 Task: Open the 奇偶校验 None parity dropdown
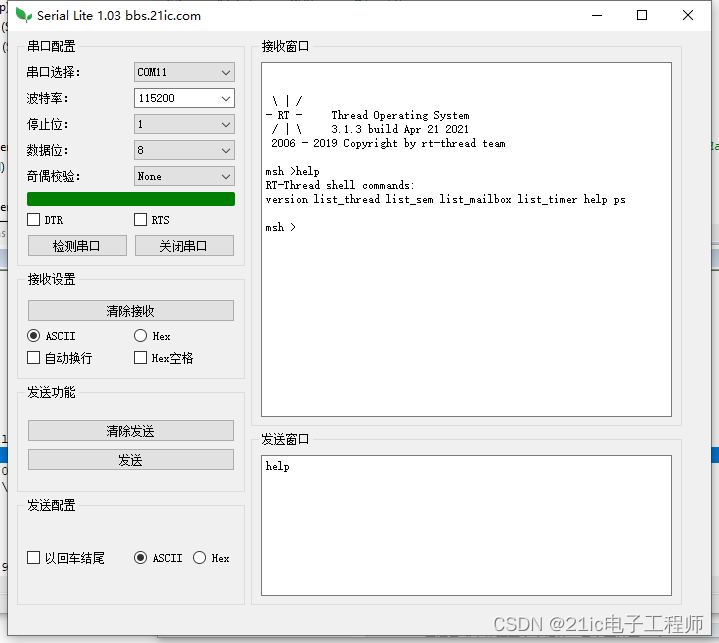[x=184, y=176]
